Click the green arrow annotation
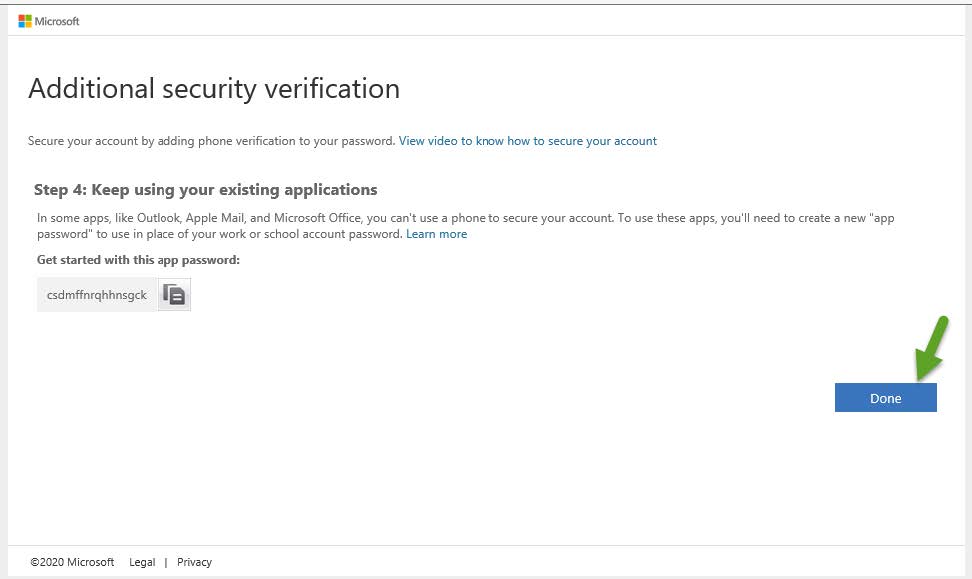The width and height of the screenshot is (972, 579). (931, 348)
